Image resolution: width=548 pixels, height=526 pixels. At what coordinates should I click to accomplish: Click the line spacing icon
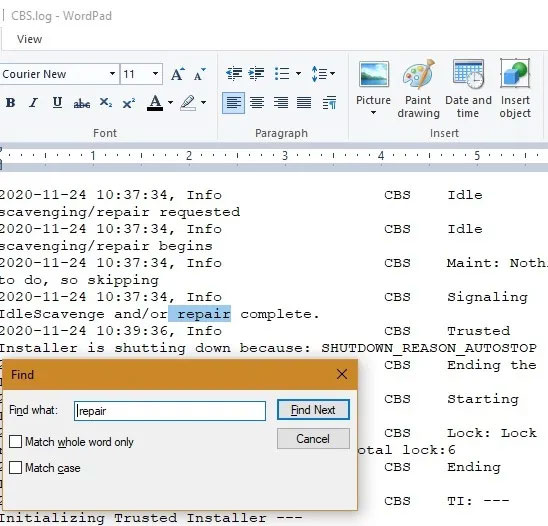pyautogui.click(x=319, y=74)
